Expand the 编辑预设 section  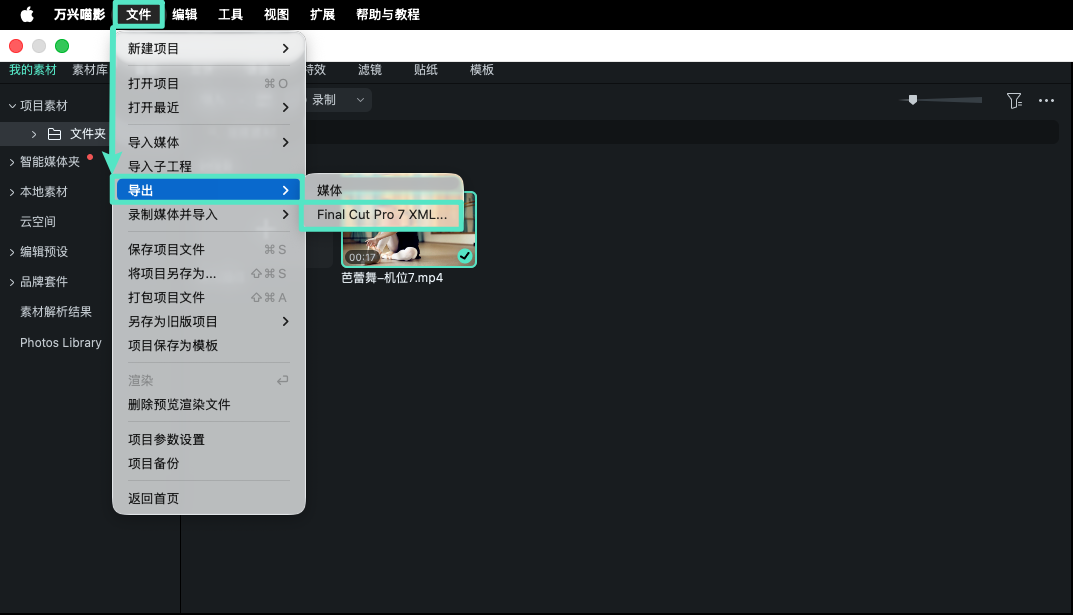[x=12, y=252]
